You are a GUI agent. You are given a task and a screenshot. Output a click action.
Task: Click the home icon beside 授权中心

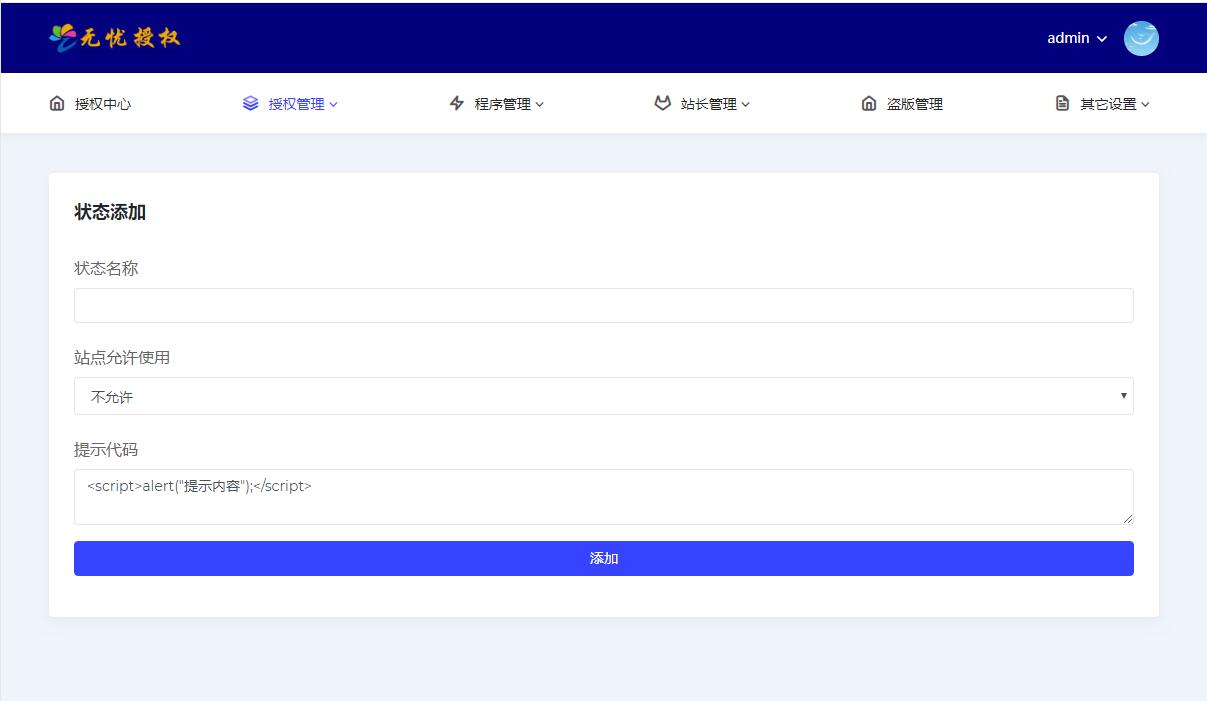57,103
